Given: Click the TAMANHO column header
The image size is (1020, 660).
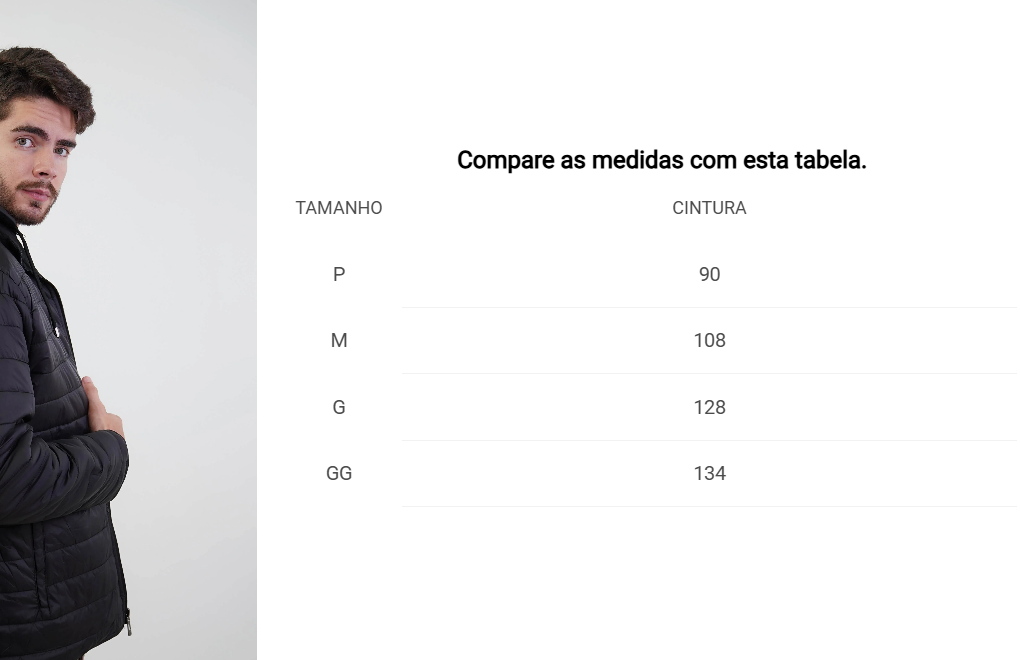Looking at the screenshot, I should click(339, 208).
